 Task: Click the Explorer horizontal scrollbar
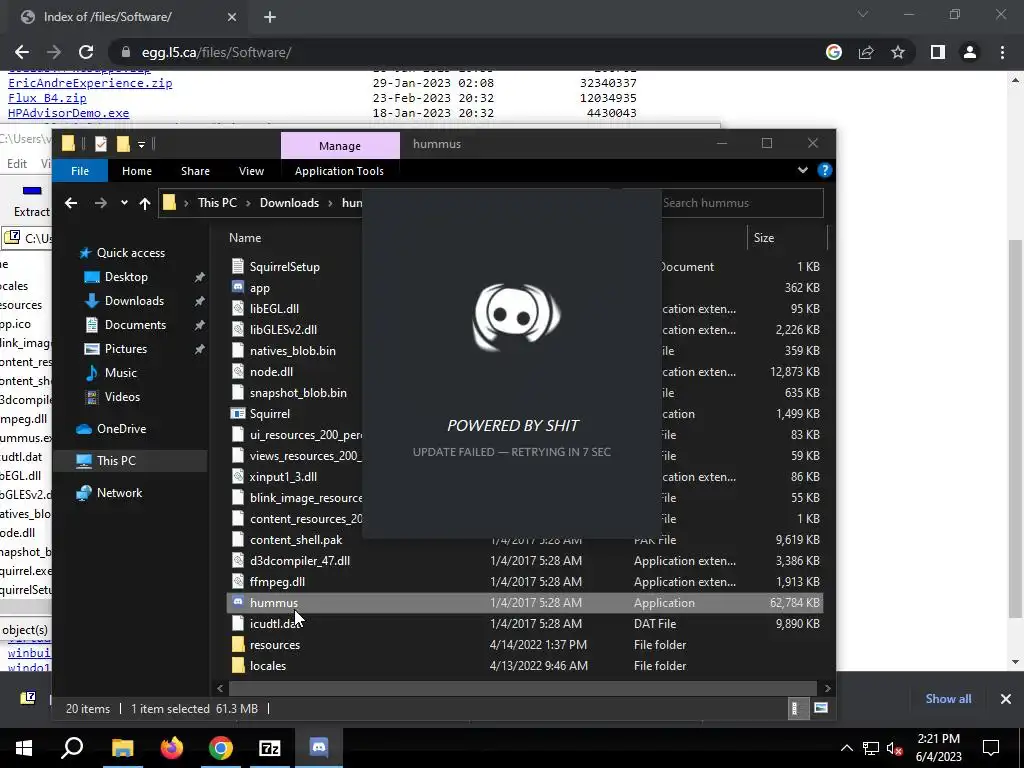[x=522, y=688]
